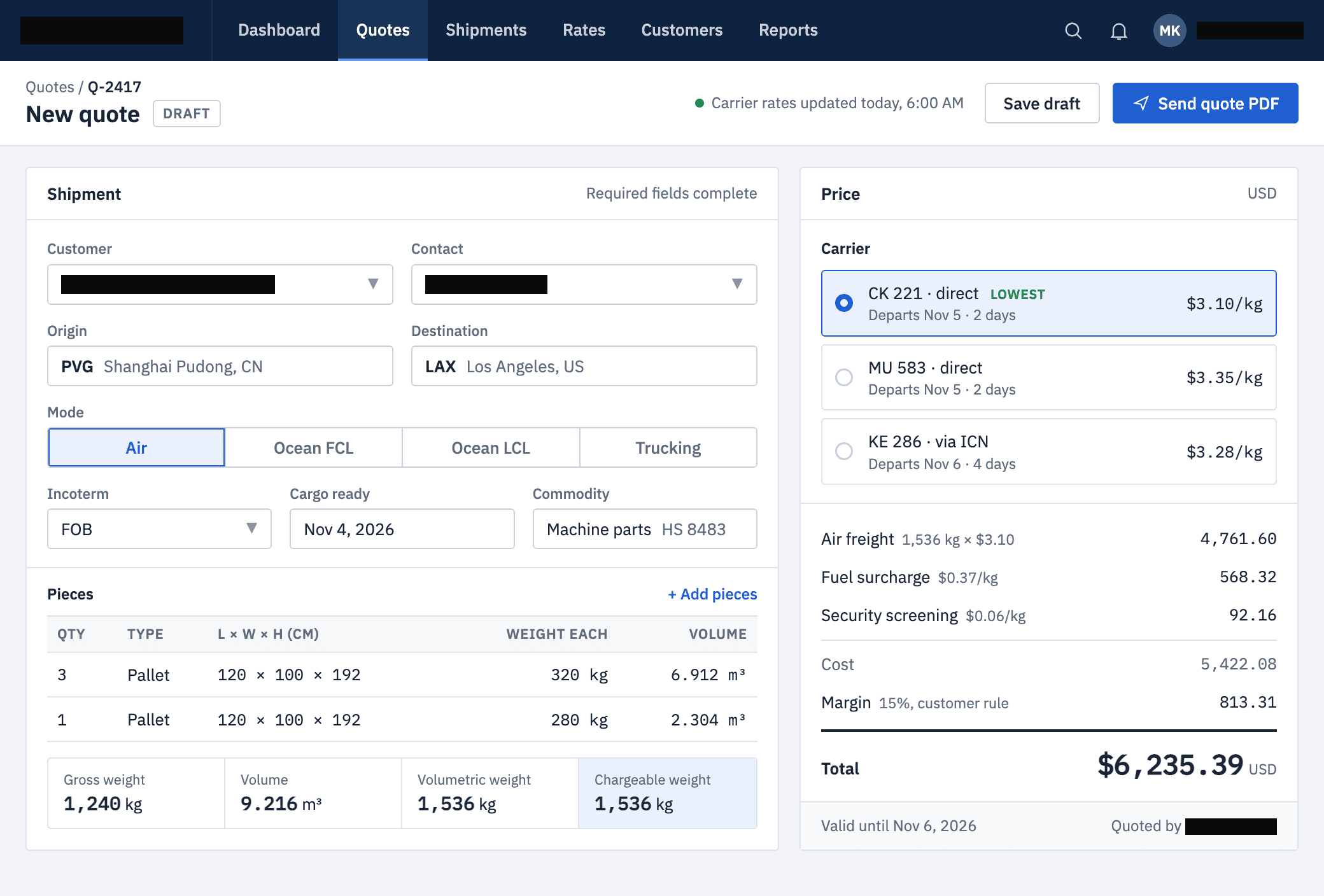The image size is (1324, 896).
Task: Open the Shipments tab
Action: (486, 30)
